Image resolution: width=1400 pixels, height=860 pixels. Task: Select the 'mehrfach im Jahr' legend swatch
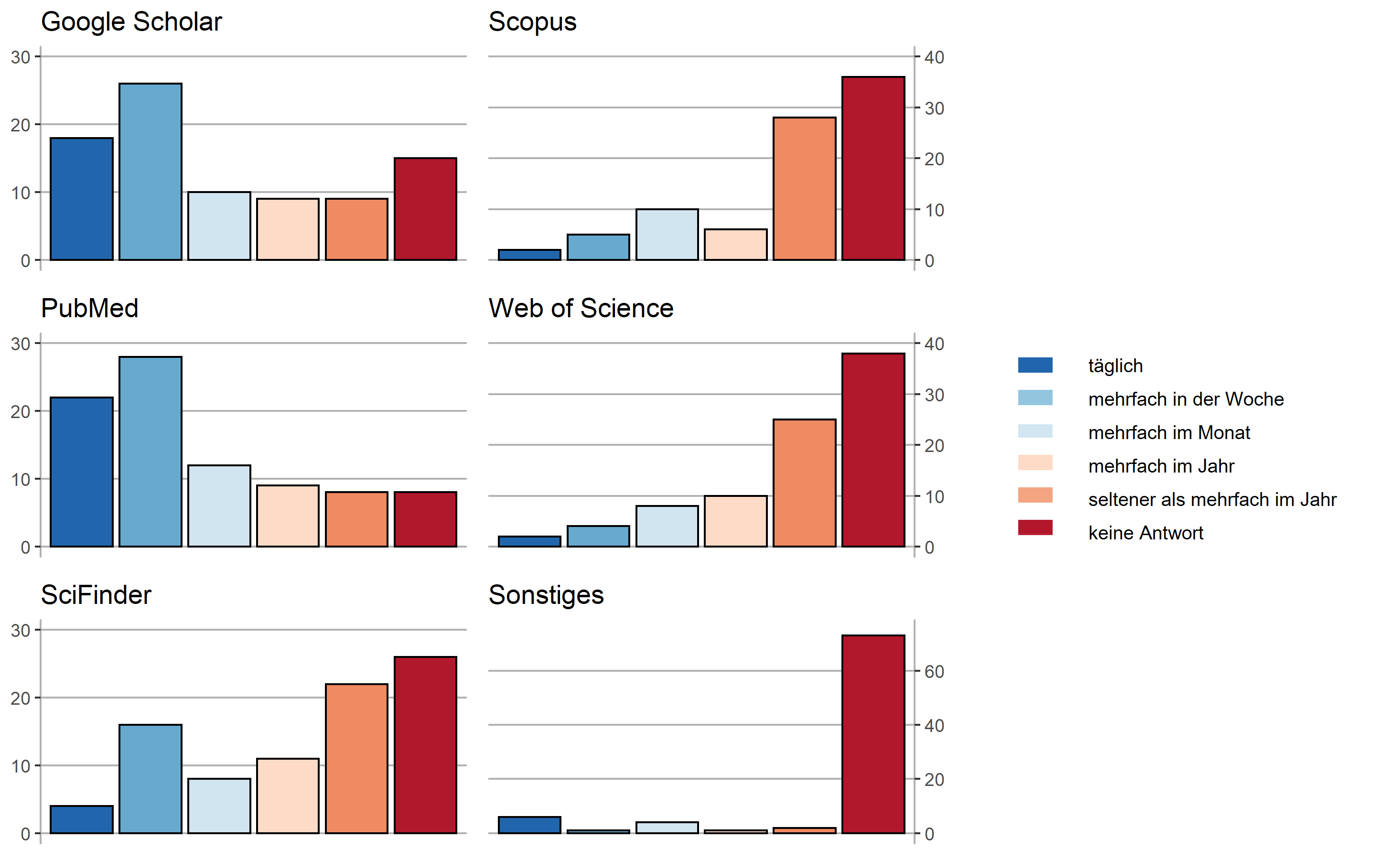coord(1035,463)
